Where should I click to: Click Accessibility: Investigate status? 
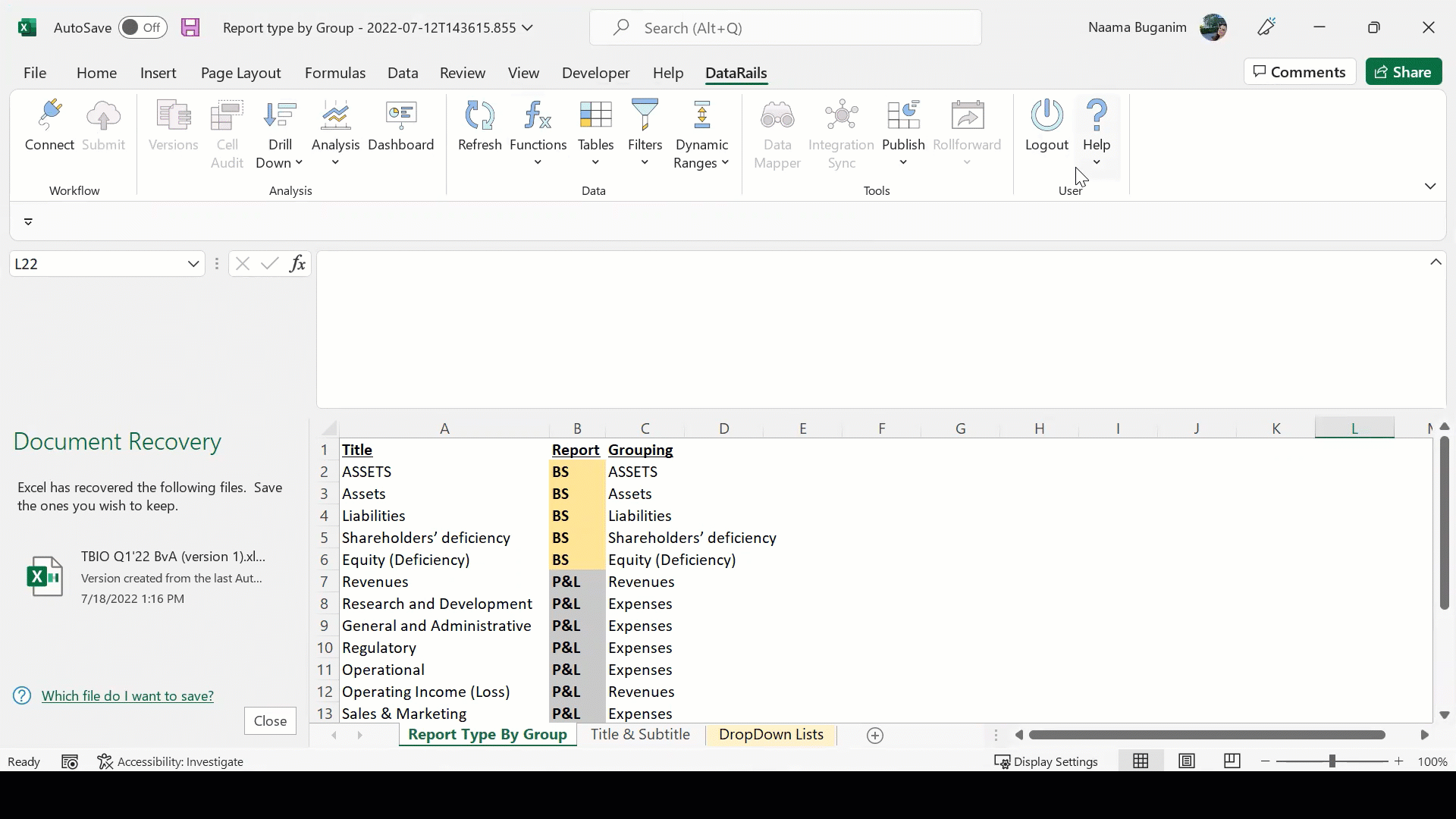click(x=171, y=762)
